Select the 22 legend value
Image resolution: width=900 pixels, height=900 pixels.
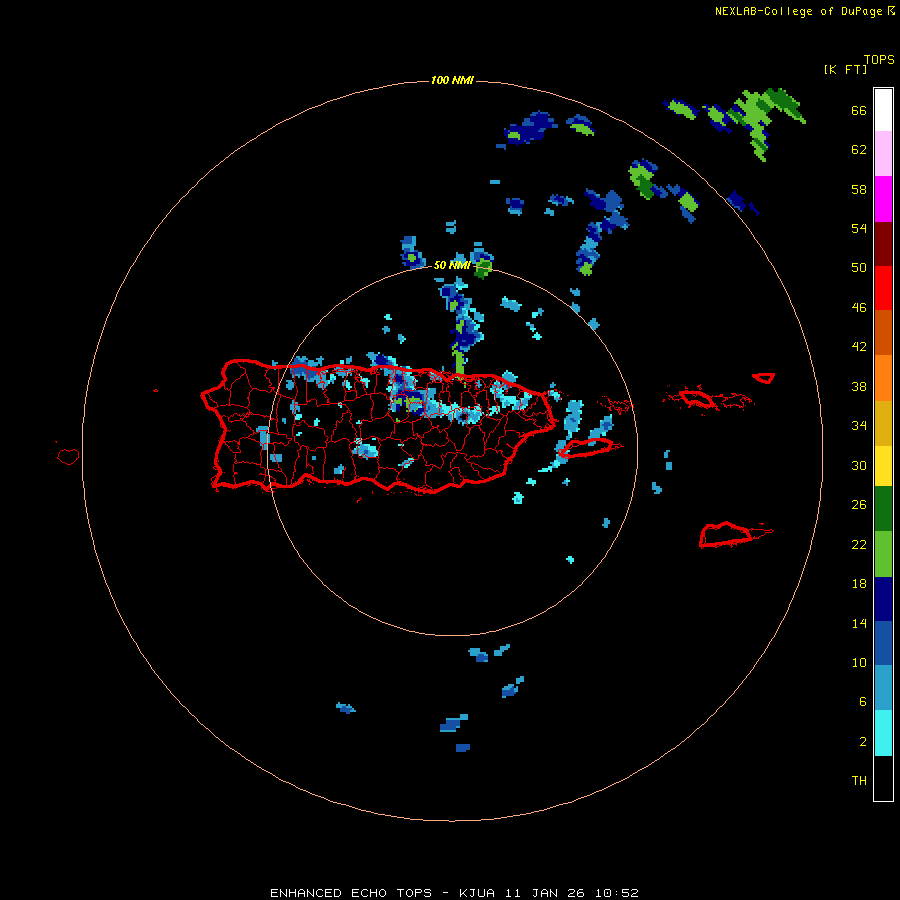click(x=859, y=544)
